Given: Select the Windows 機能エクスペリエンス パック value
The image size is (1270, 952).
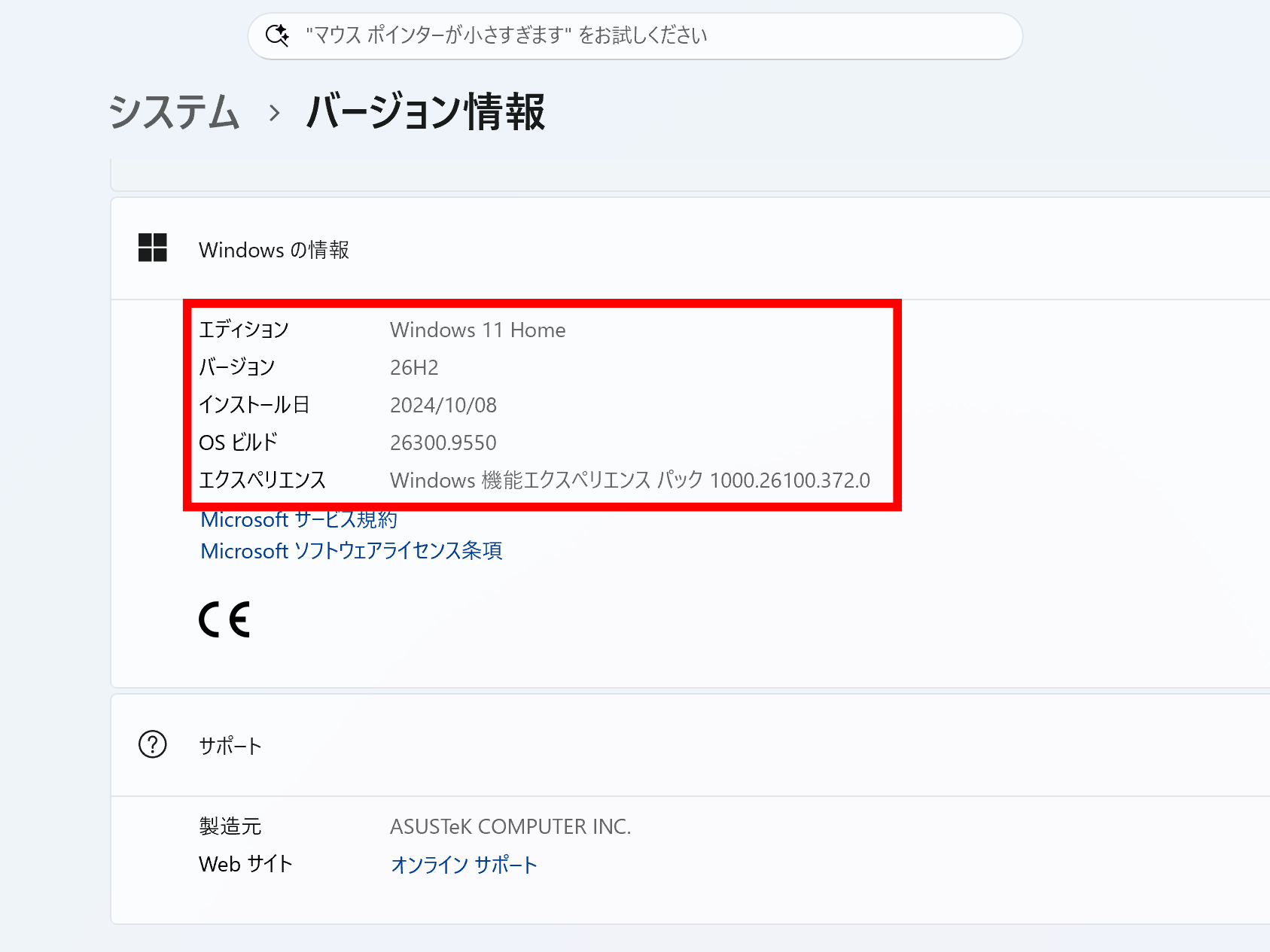Looking at the screenshot, I should pyautogui.click(x=630, y=480).
